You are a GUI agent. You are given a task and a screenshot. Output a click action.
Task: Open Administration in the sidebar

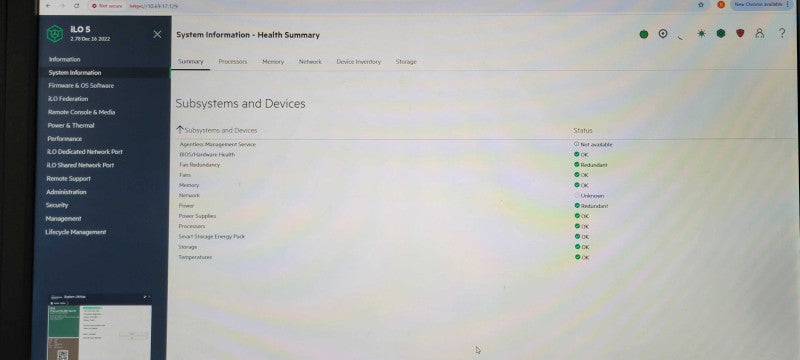66,192
